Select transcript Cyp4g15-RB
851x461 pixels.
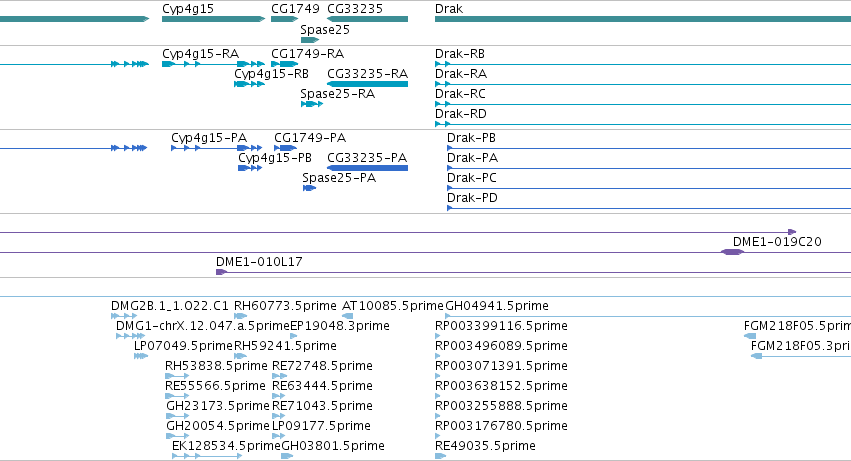[250, 84]
